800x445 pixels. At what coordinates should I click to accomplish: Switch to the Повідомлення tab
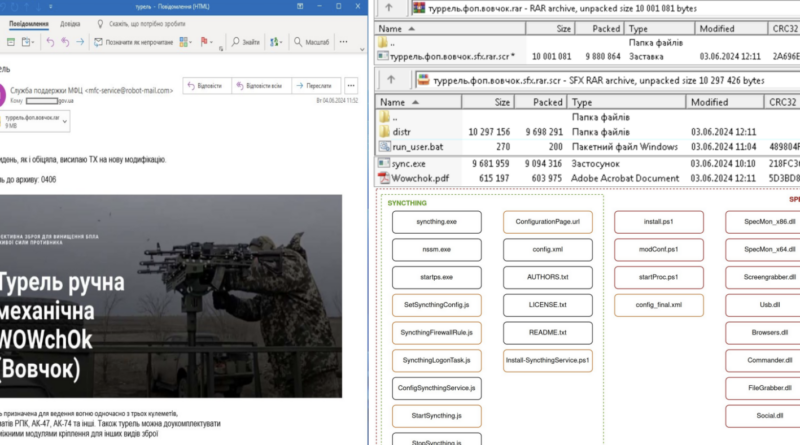(x=29, y=24)
